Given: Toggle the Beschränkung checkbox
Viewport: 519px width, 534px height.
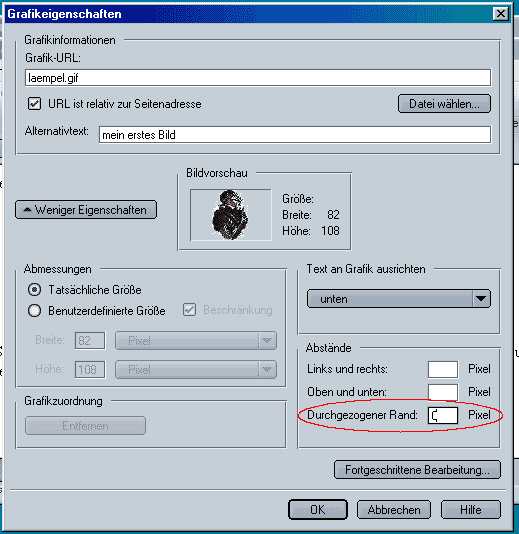Looking at the screenshot, I should (189, 310).
